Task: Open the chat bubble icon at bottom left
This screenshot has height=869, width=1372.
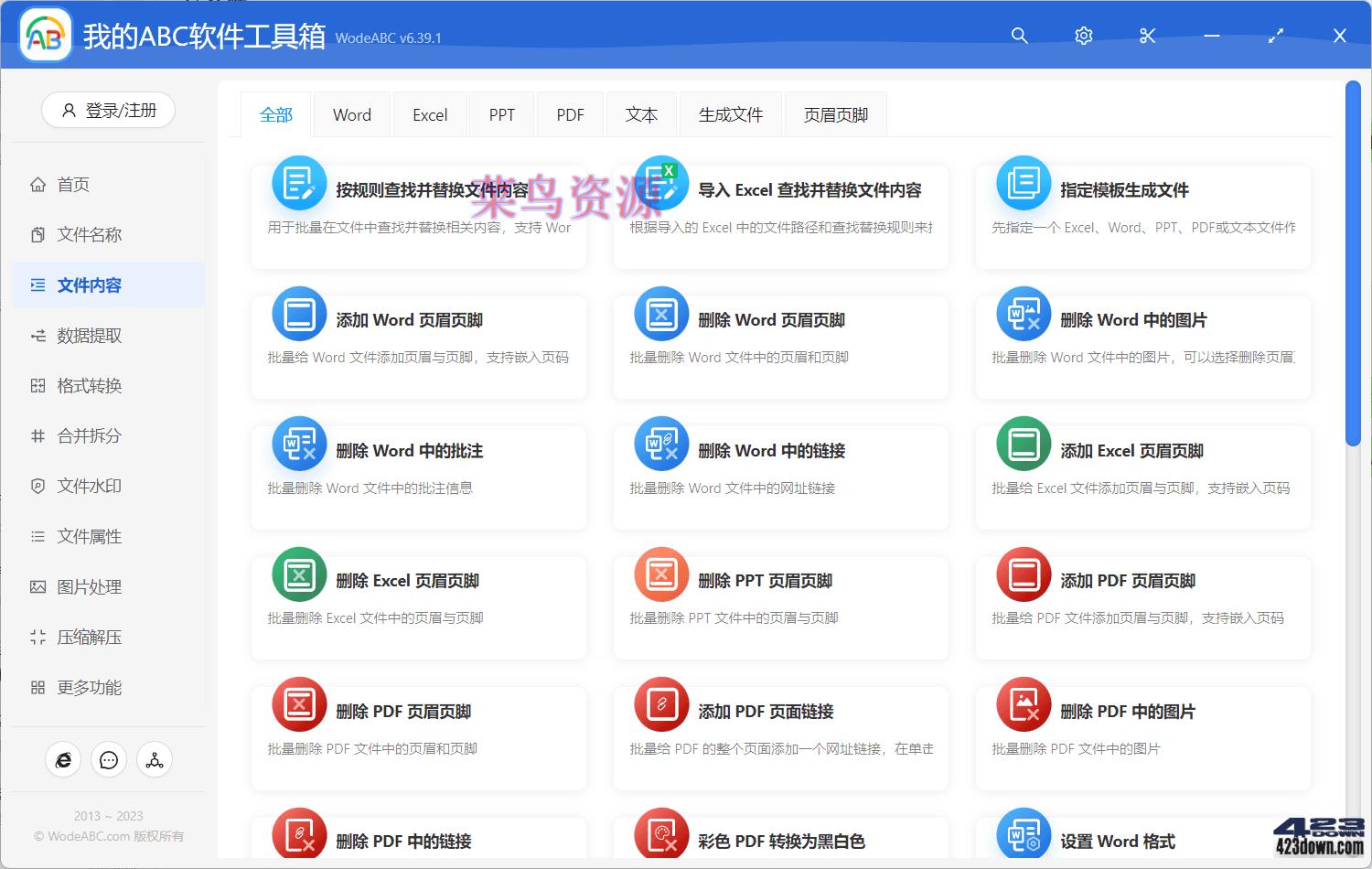Action: pyautogui.click(x=108, y=759)
